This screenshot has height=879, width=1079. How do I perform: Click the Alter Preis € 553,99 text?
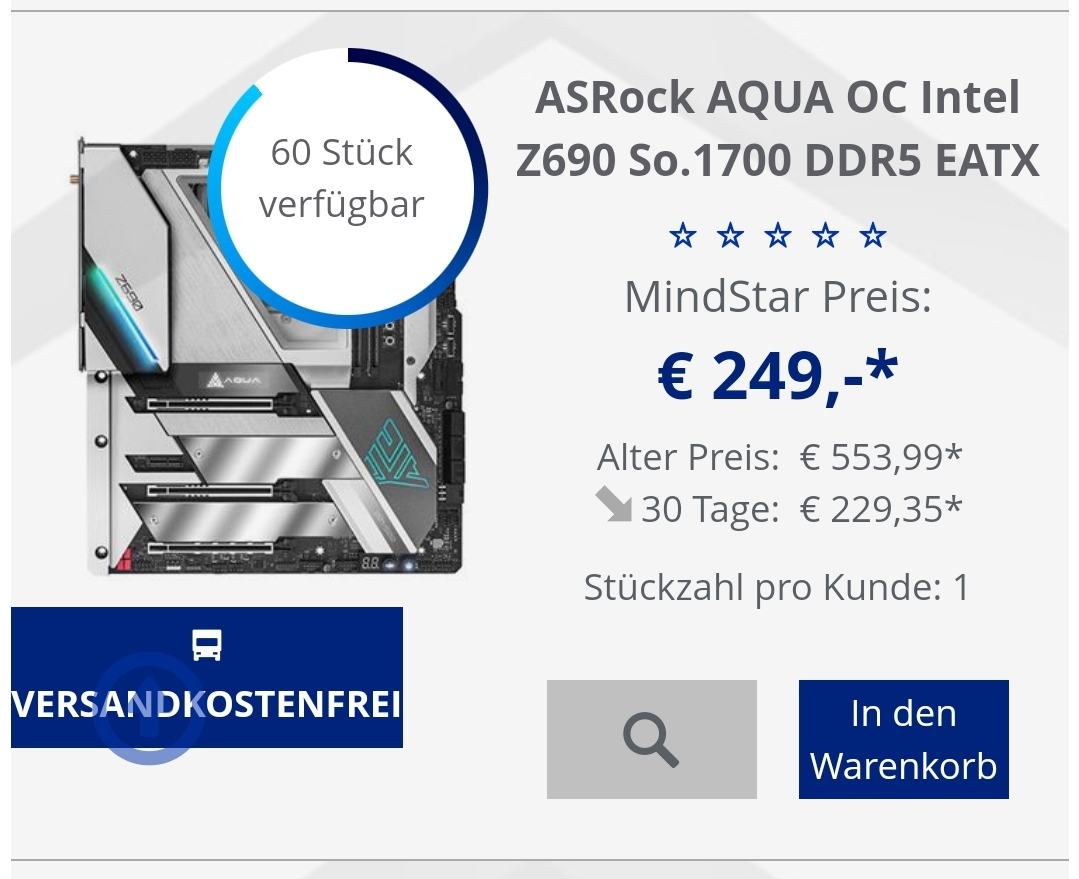tap(780, 457)
